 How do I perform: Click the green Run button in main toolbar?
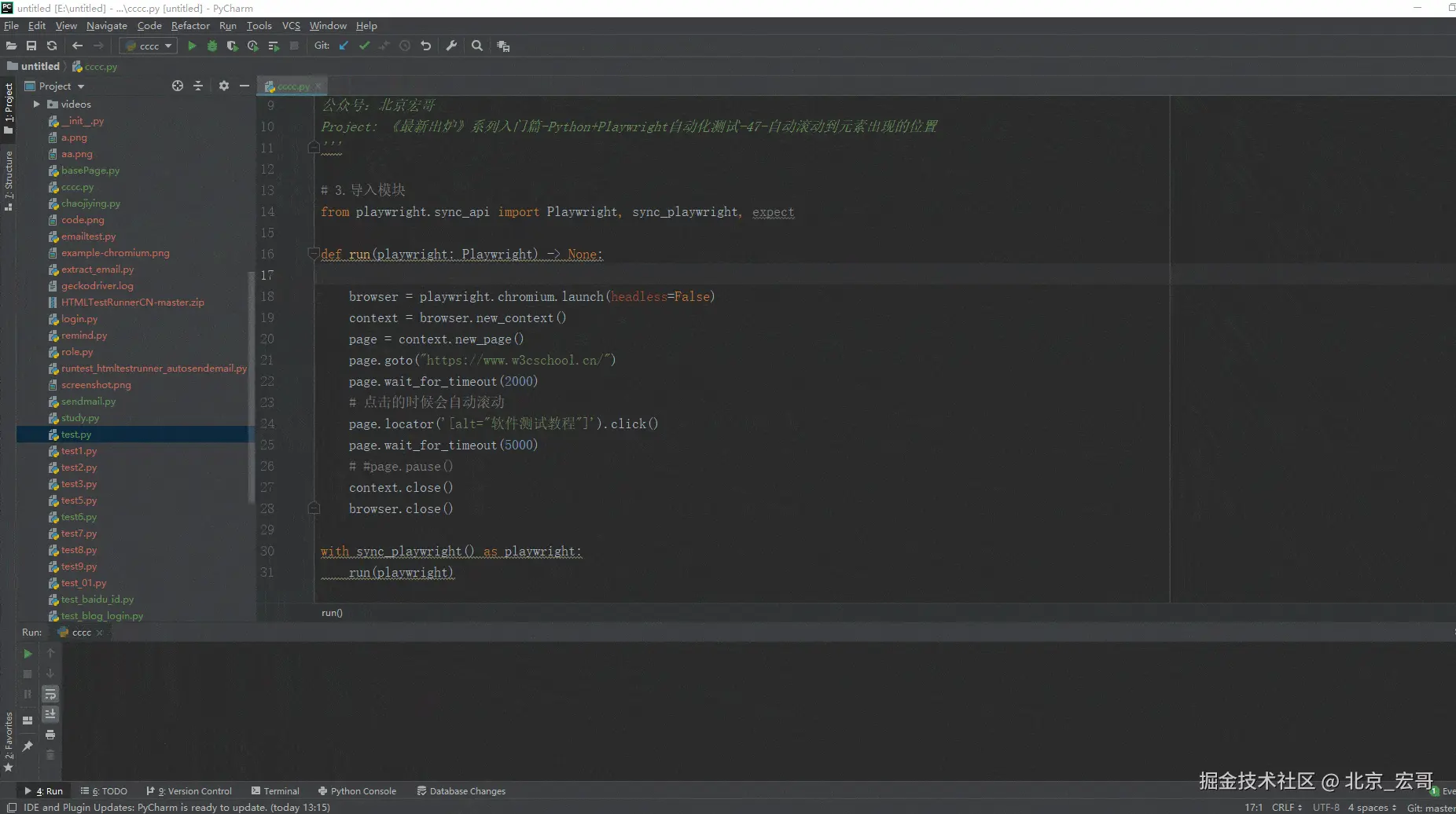pos(192,46)
